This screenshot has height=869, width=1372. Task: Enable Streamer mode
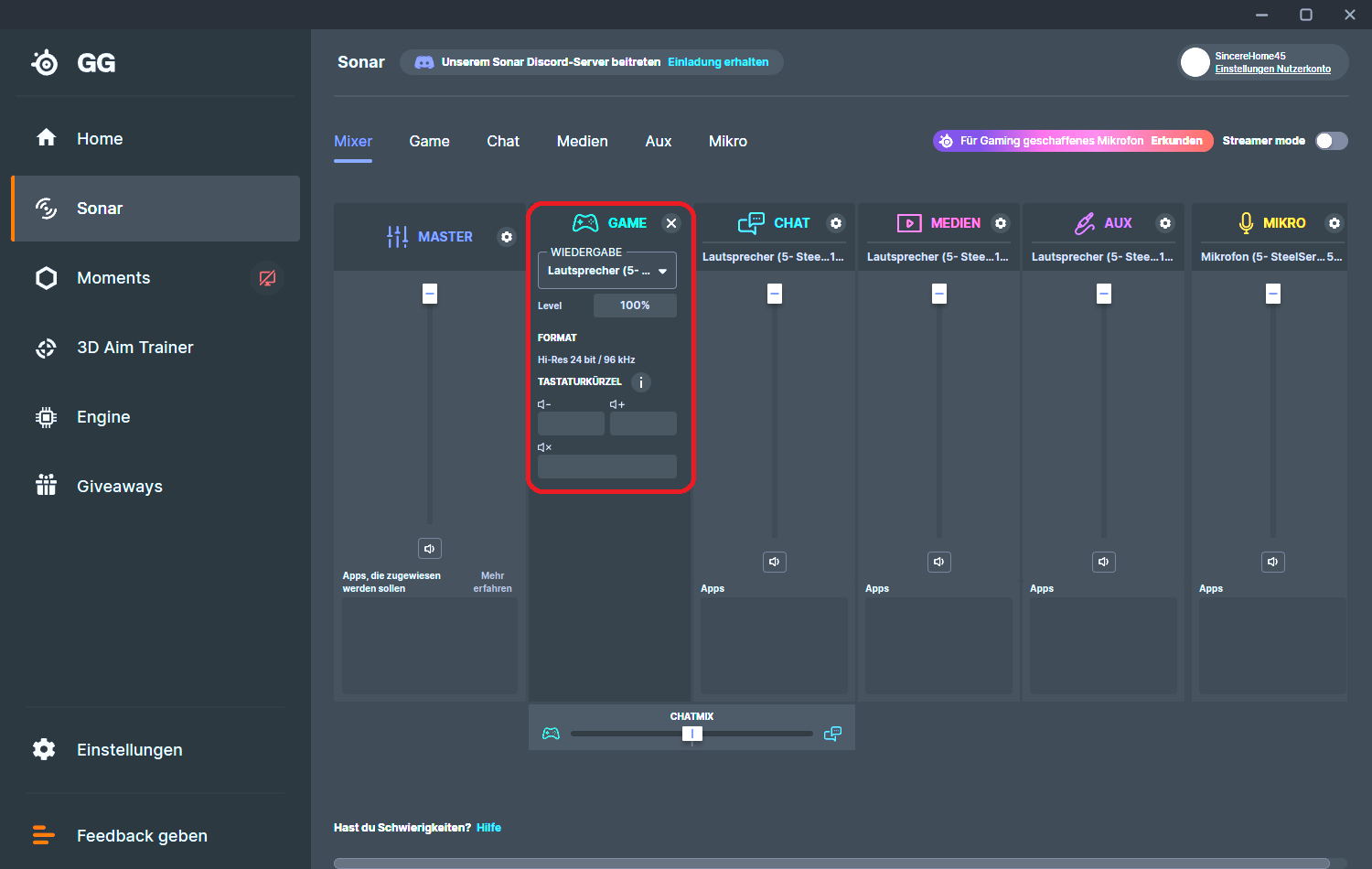[1332, 140]
